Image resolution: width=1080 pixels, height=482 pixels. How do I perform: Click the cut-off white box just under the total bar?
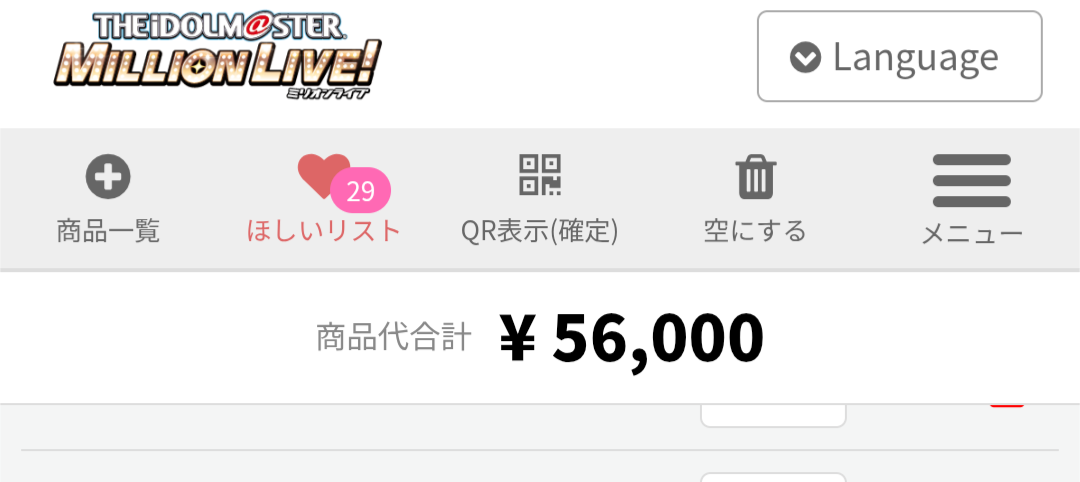coord(773,415)
